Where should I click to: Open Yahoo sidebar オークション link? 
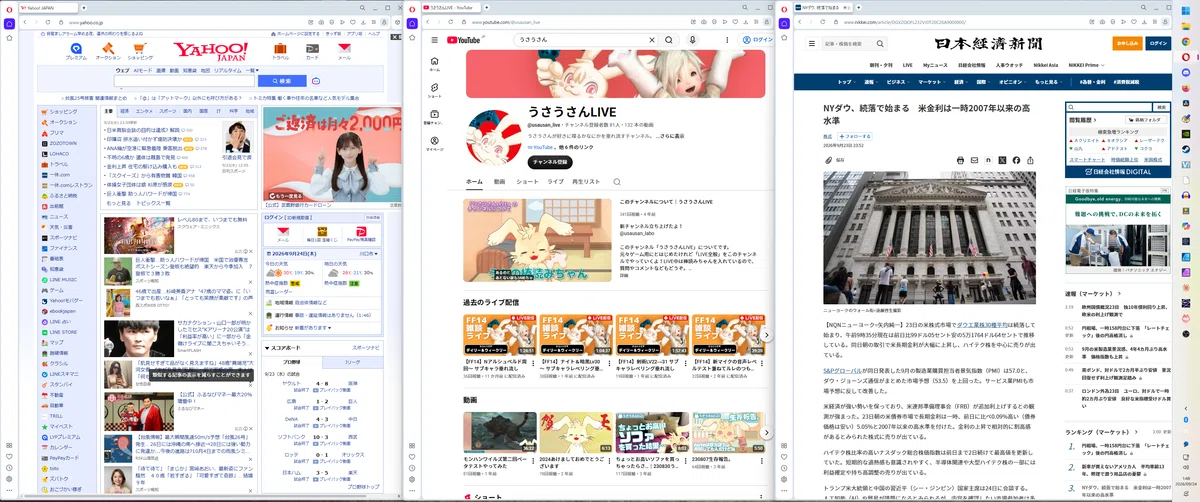(x=63, y=122)
